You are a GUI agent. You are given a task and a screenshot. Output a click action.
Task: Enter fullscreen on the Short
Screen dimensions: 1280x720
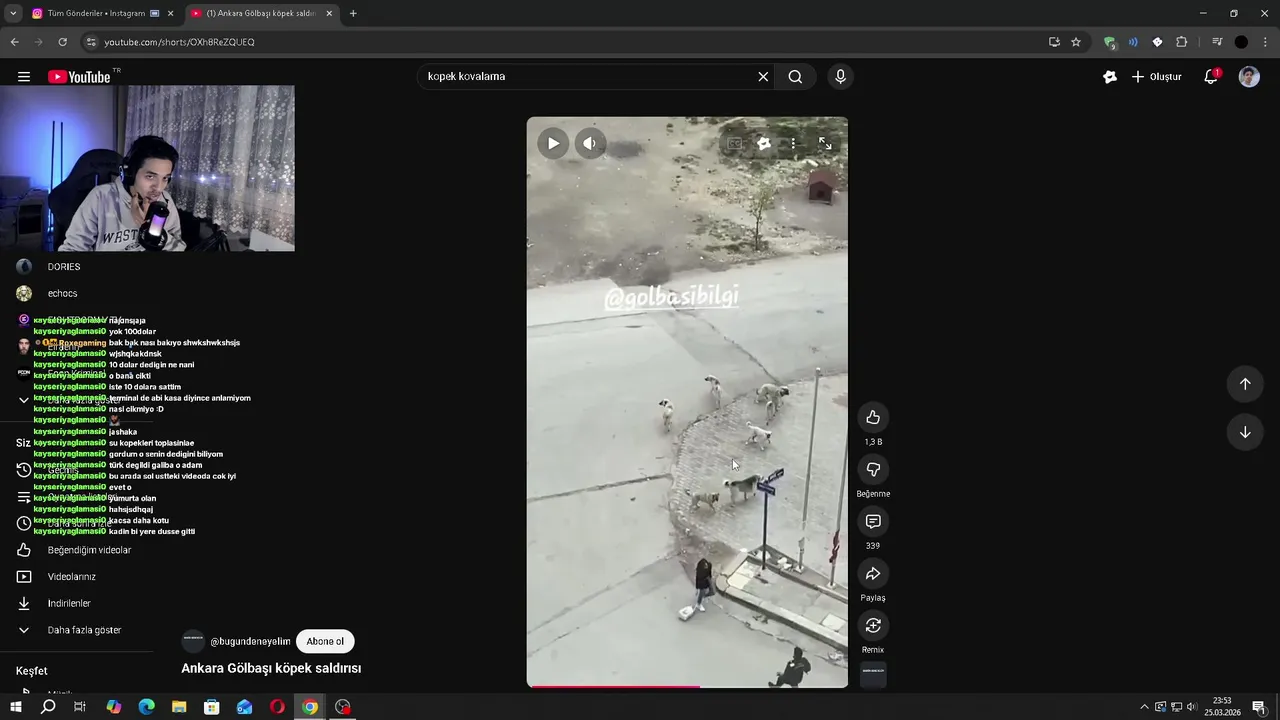coord(825,143)
